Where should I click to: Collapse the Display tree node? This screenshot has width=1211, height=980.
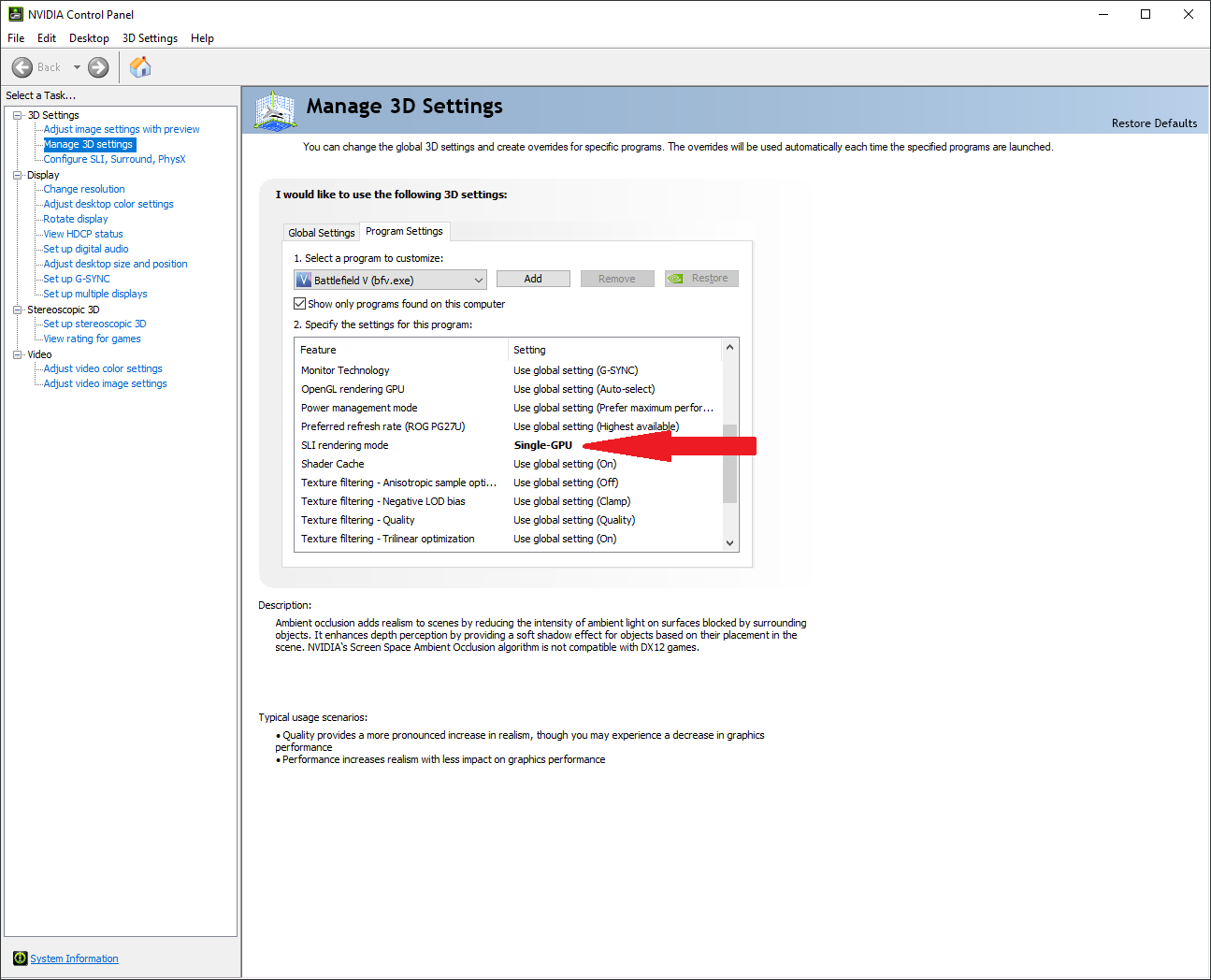(18, 175)
